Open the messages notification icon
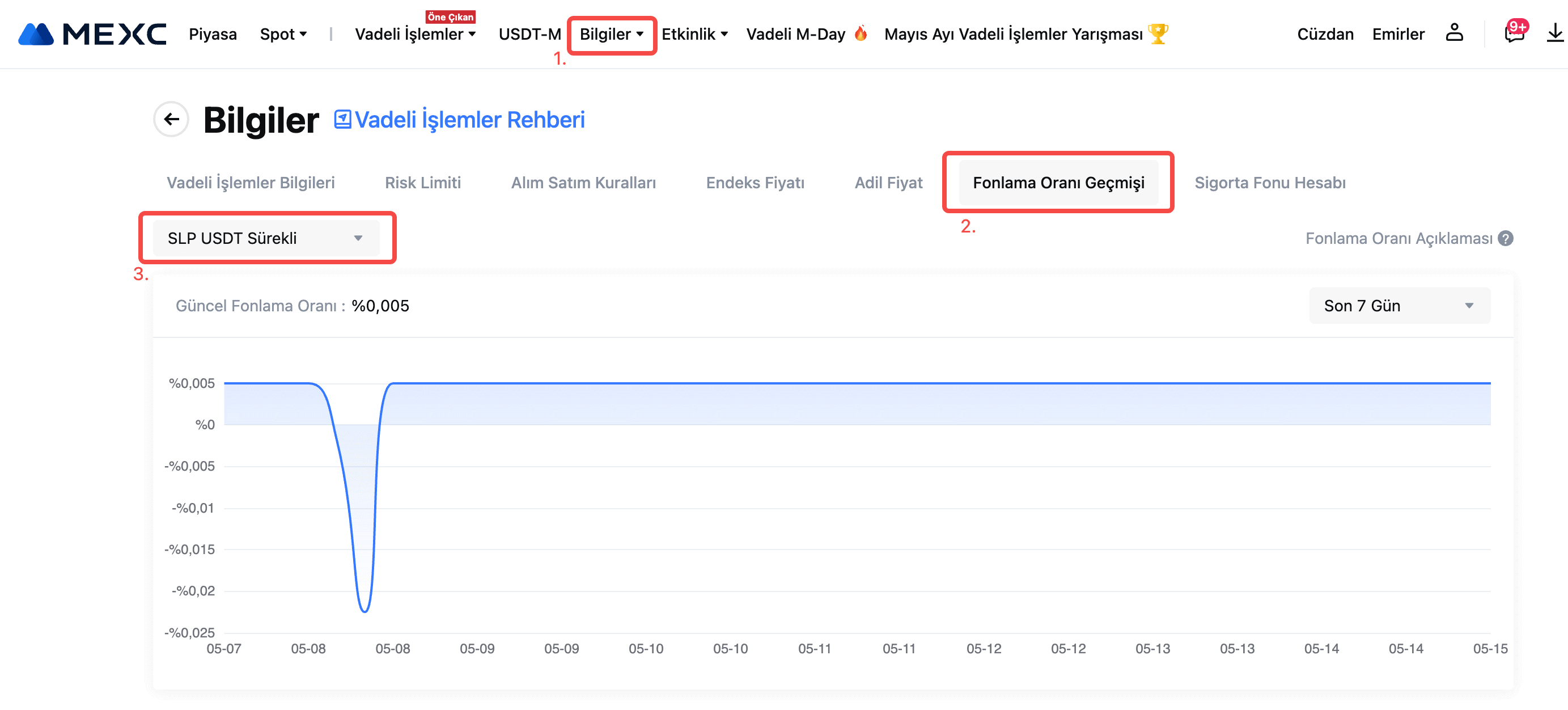 tap(1514, 33)
